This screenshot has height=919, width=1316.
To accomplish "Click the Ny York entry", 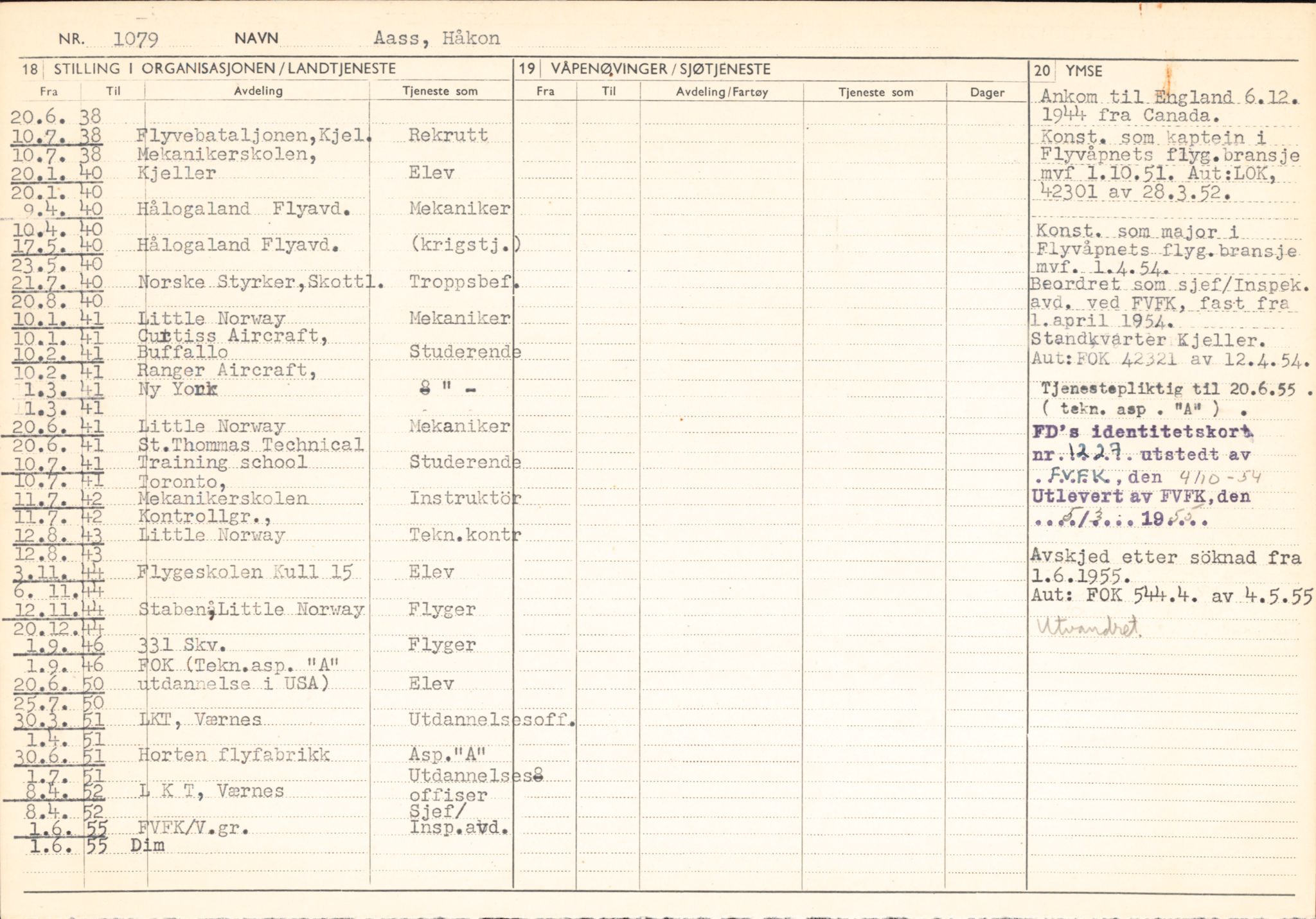I will 177,389.
